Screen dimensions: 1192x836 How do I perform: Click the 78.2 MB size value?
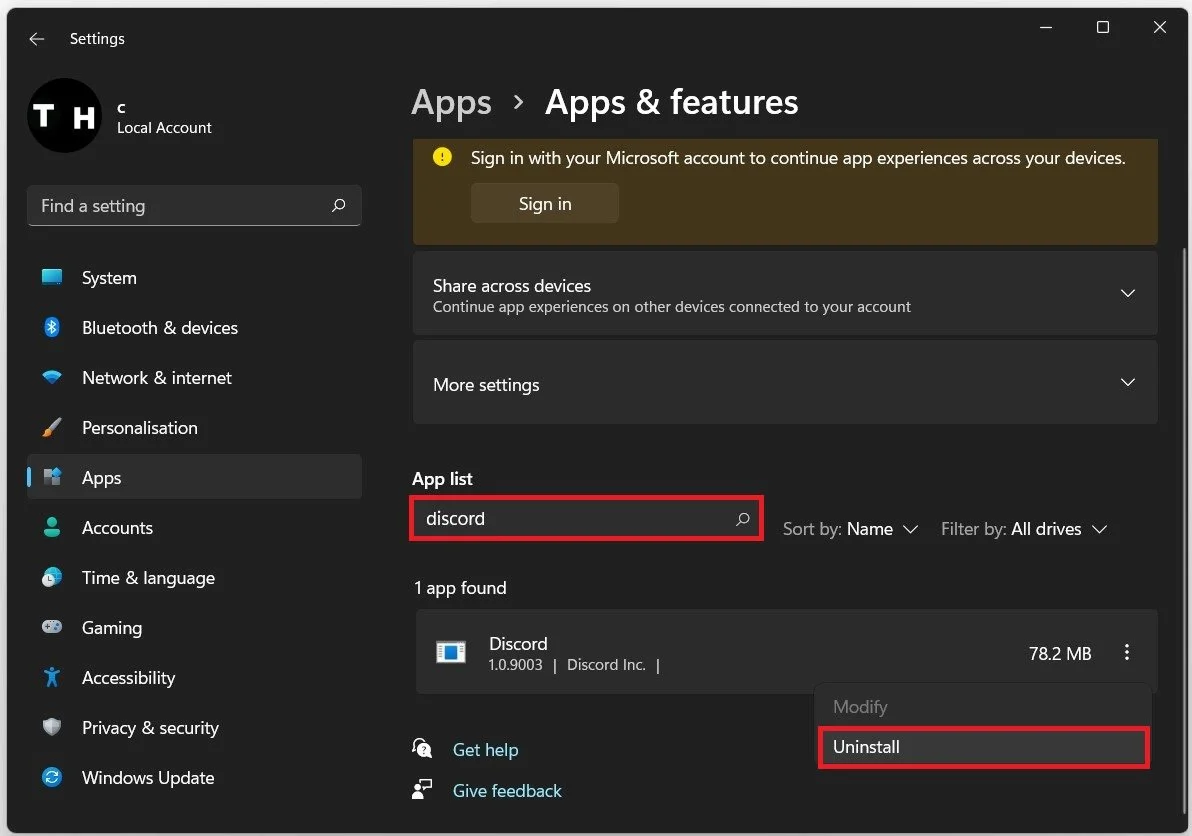click(1060, 654)
